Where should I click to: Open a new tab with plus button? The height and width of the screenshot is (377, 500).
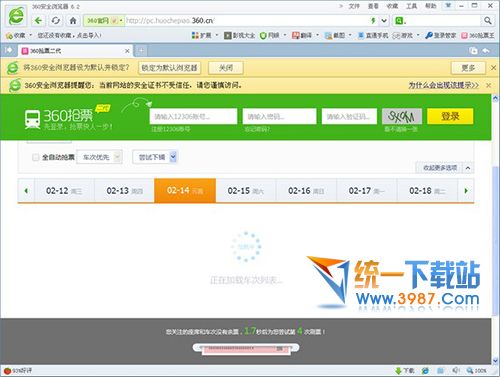[x=141, y=51]
